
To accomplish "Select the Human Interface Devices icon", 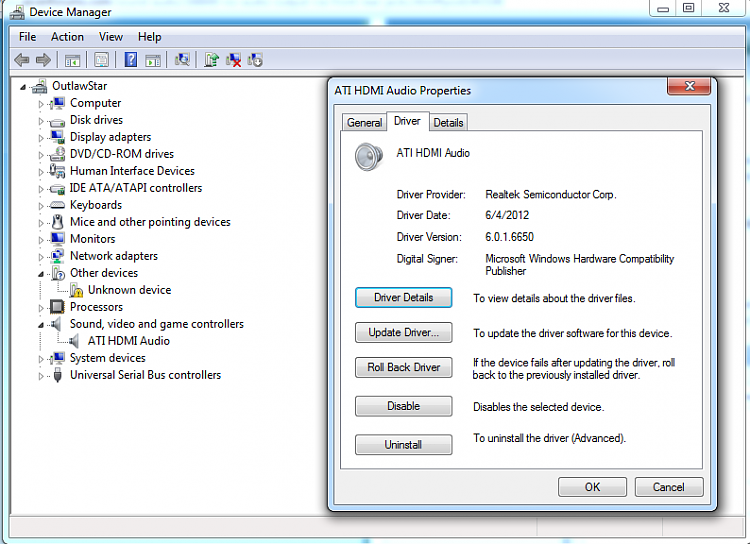I will (57, 171).
